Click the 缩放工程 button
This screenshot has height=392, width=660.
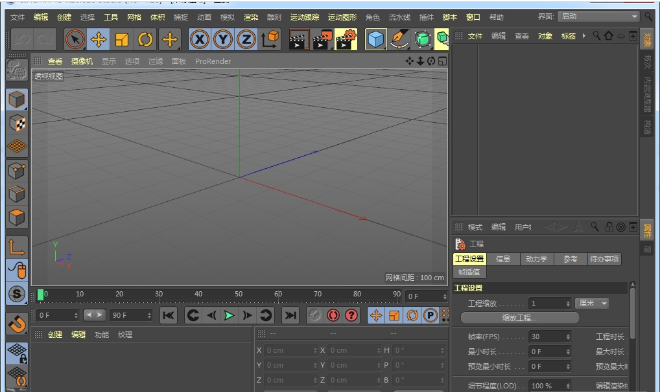[519, 318]
